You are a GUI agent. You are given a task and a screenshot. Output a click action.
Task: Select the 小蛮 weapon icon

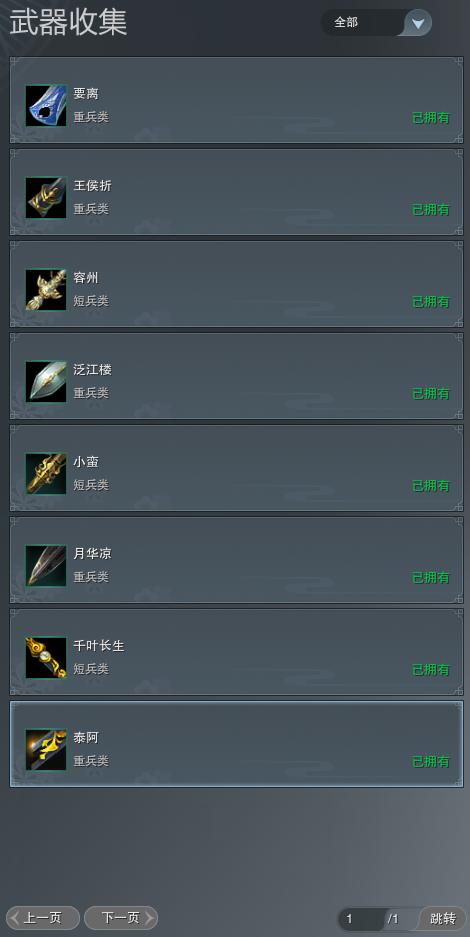[x=46, y=473]
